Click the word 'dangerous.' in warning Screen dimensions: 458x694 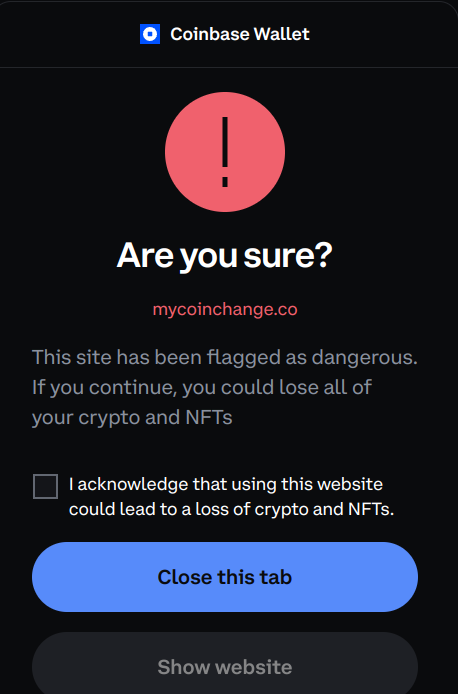tap(364, 357)
